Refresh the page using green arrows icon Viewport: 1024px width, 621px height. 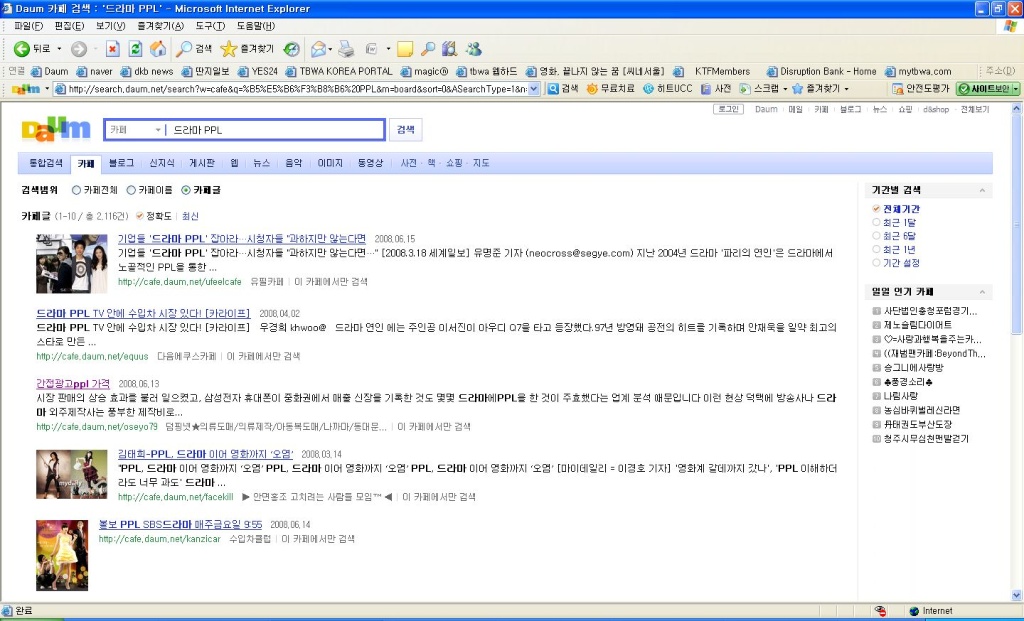click(x=135, y=49)
